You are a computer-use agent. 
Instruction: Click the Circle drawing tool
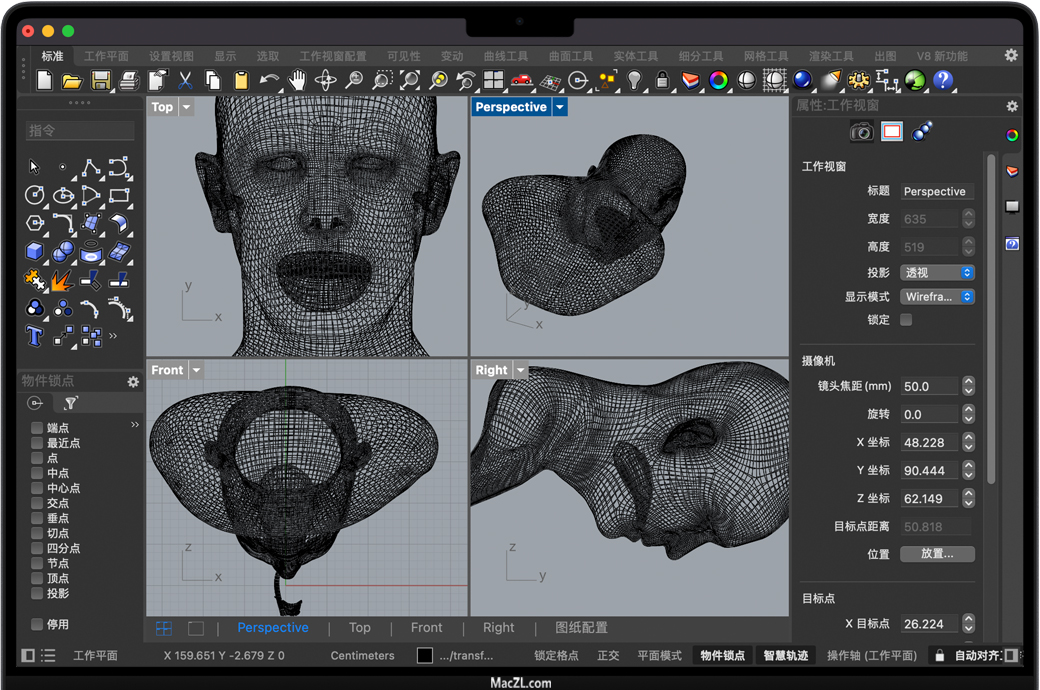(x=35, y=195)
